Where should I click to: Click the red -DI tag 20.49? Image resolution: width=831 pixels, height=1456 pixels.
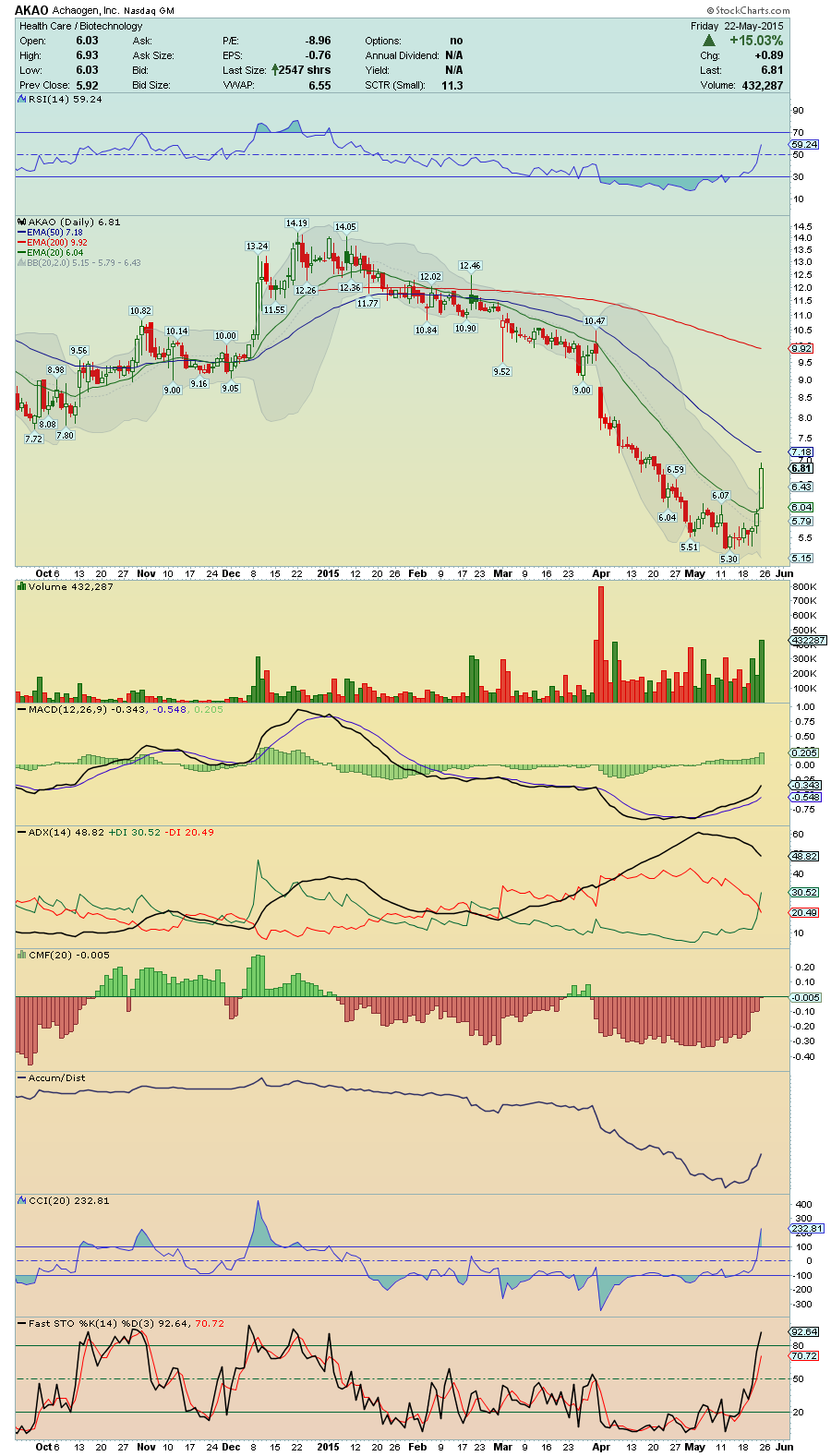point(804,912)
